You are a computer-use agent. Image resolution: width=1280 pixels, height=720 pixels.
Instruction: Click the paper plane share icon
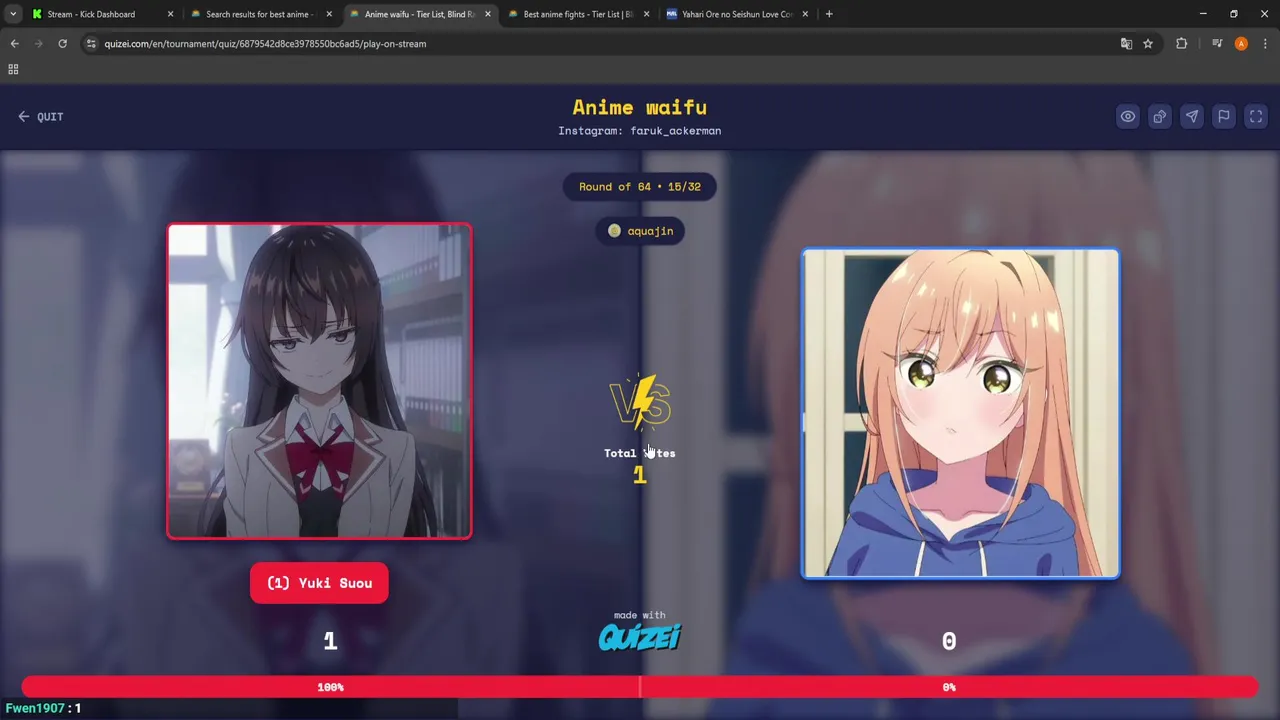tap(1191, 116)
